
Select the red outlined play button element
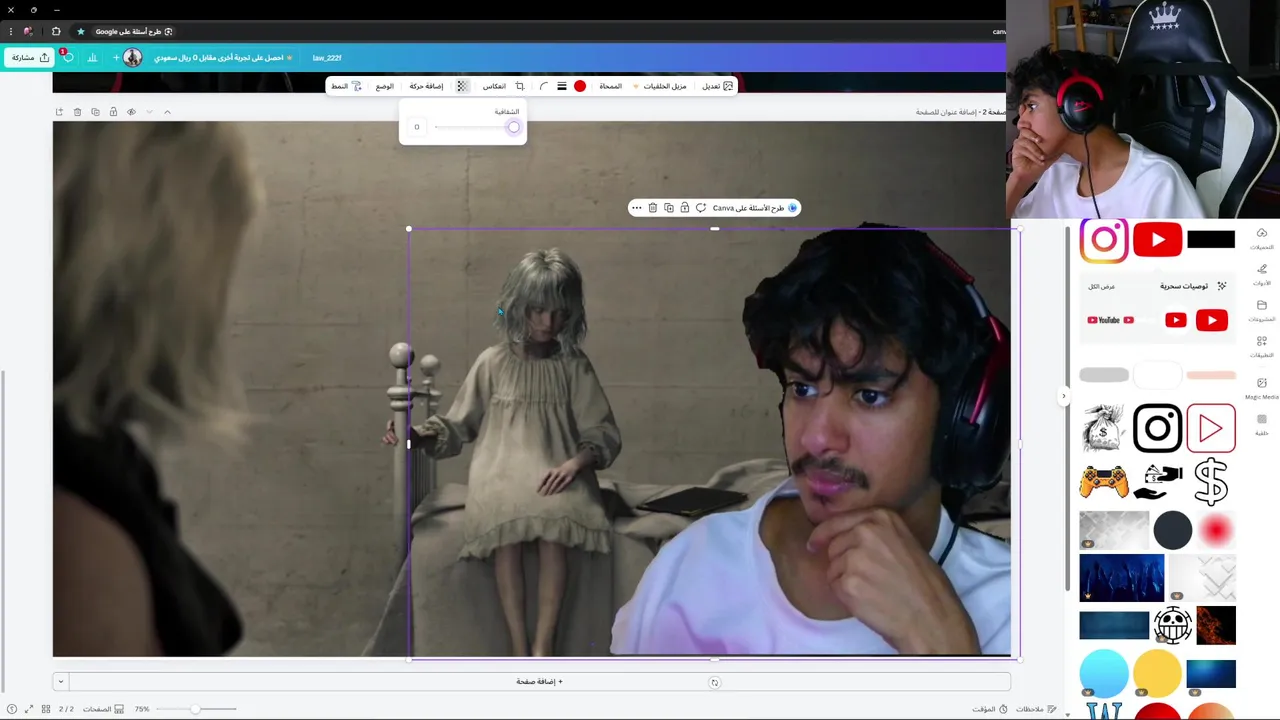pyautogui.click(x=1211, y=428)
